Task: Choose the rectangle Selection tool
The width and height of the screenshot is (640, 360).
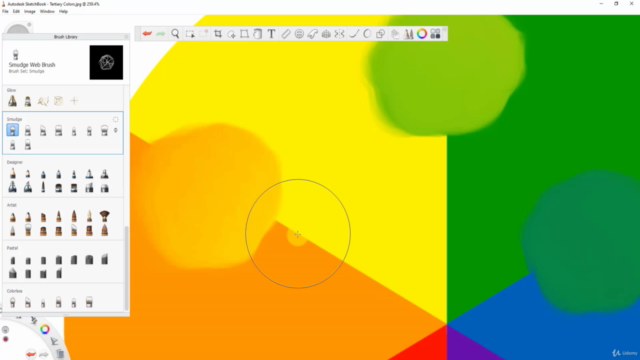Action: 190,34
